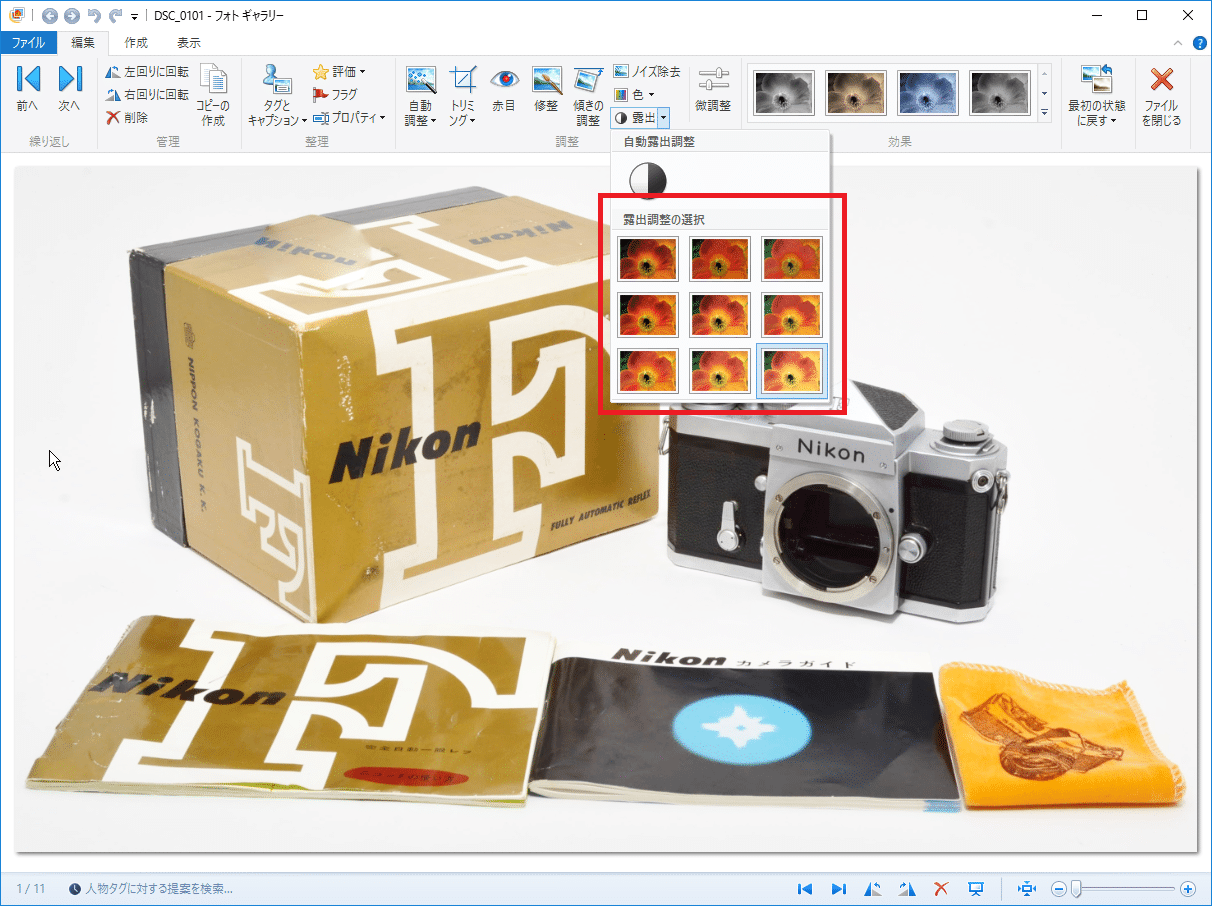Open 微調整 fine tune panel
This screenshot has height=906, width=1212.
(713, 89)
